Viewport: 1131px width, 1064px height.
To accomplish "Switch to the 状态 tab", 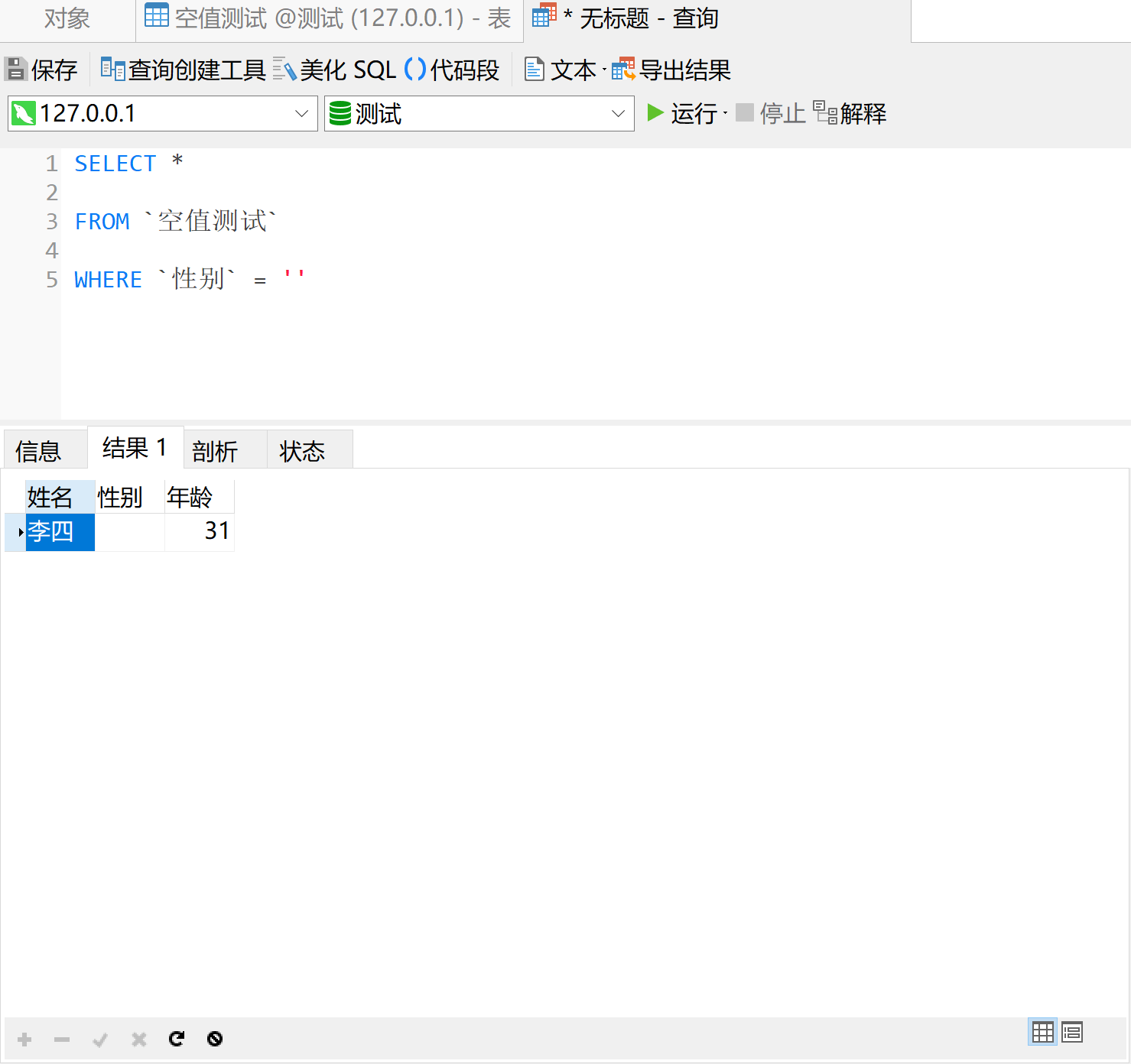I will click(x=302, y=451).
